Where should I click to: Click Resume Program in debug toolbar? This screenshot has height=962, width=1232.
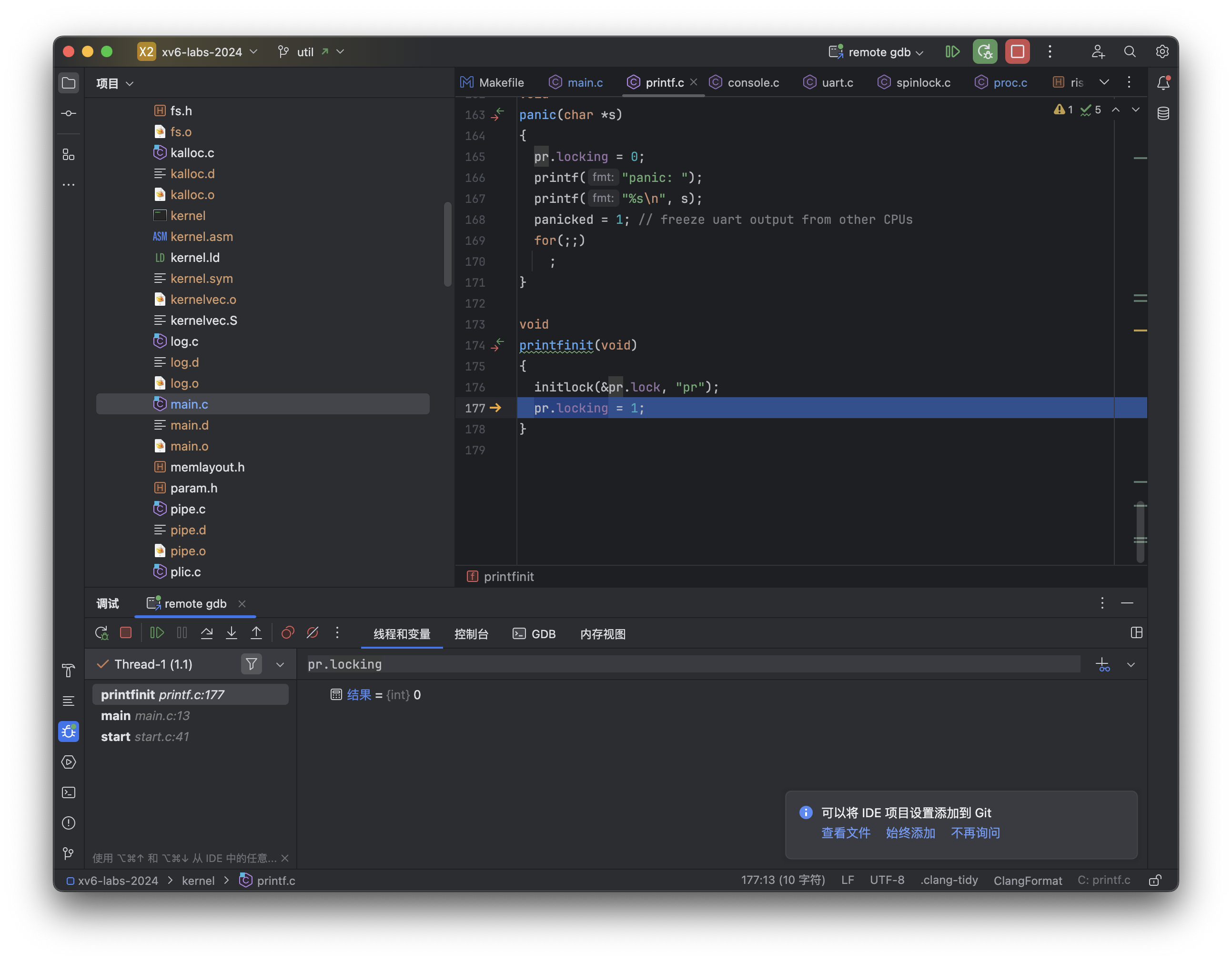point(157,633)
